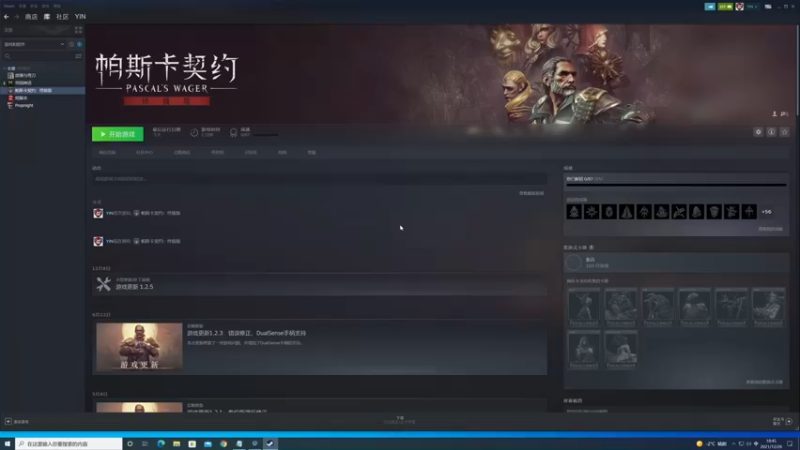Open the third locked achievement icon
The height and width of the screenshot is (450, 800).
click(x=609, y=212)
